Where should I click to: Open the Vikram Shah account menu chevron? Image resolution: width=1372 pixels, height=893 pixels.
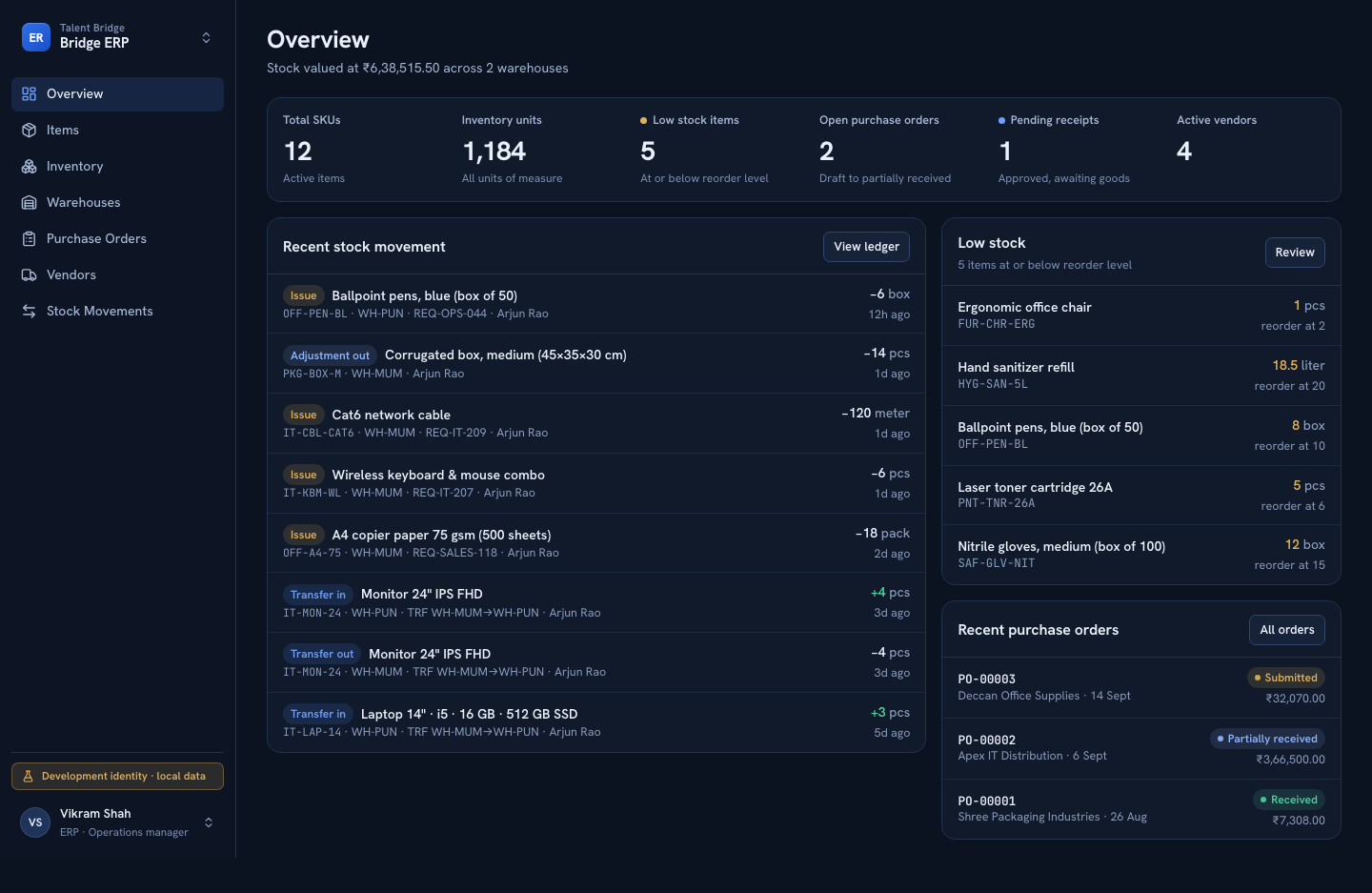tap(209, 822)
